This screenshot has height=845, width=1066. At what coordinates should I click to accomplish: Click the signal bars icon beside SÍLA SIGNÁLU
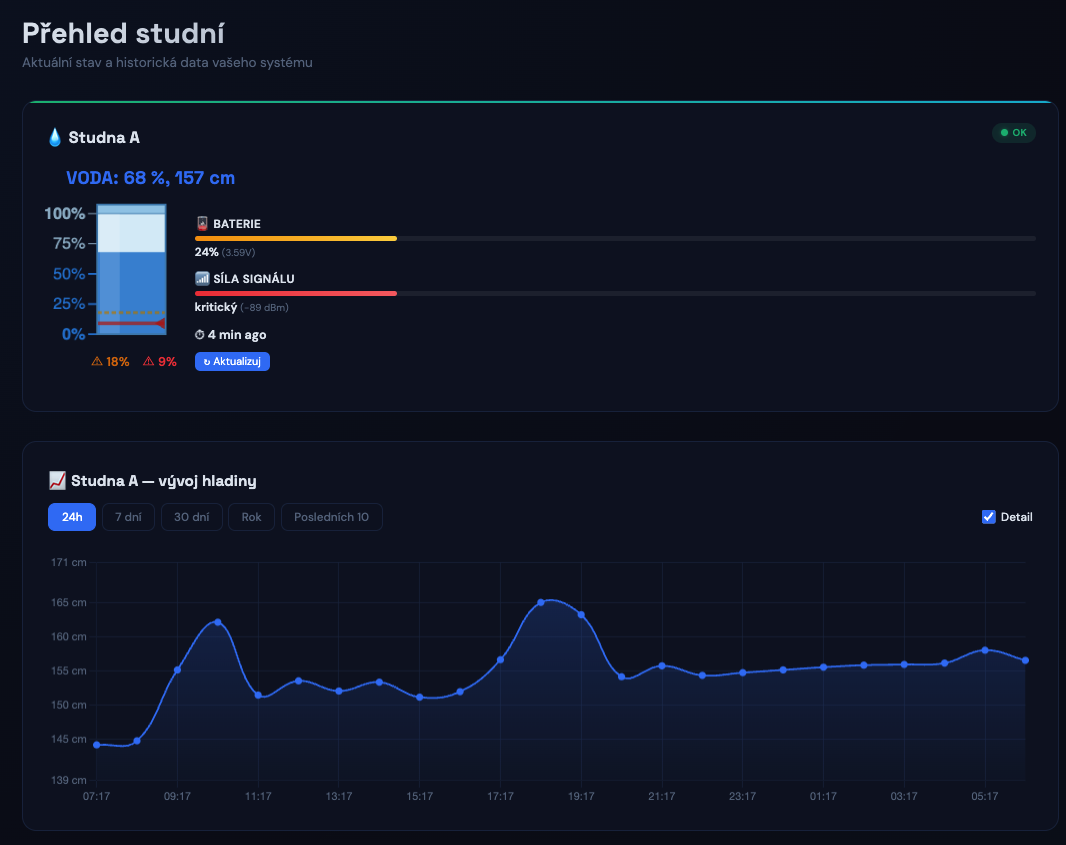pyautogui.click(x=203, y=278)
